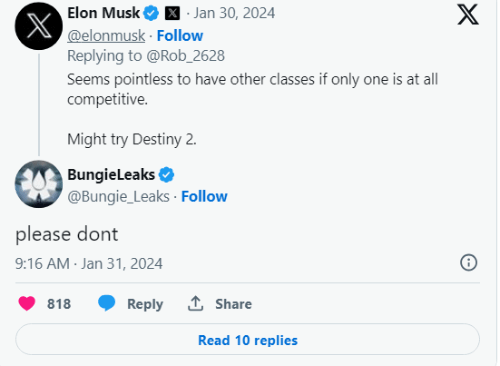Click the Share label text
The height and width of the screenshot is (366, 500).
(233, 304)
